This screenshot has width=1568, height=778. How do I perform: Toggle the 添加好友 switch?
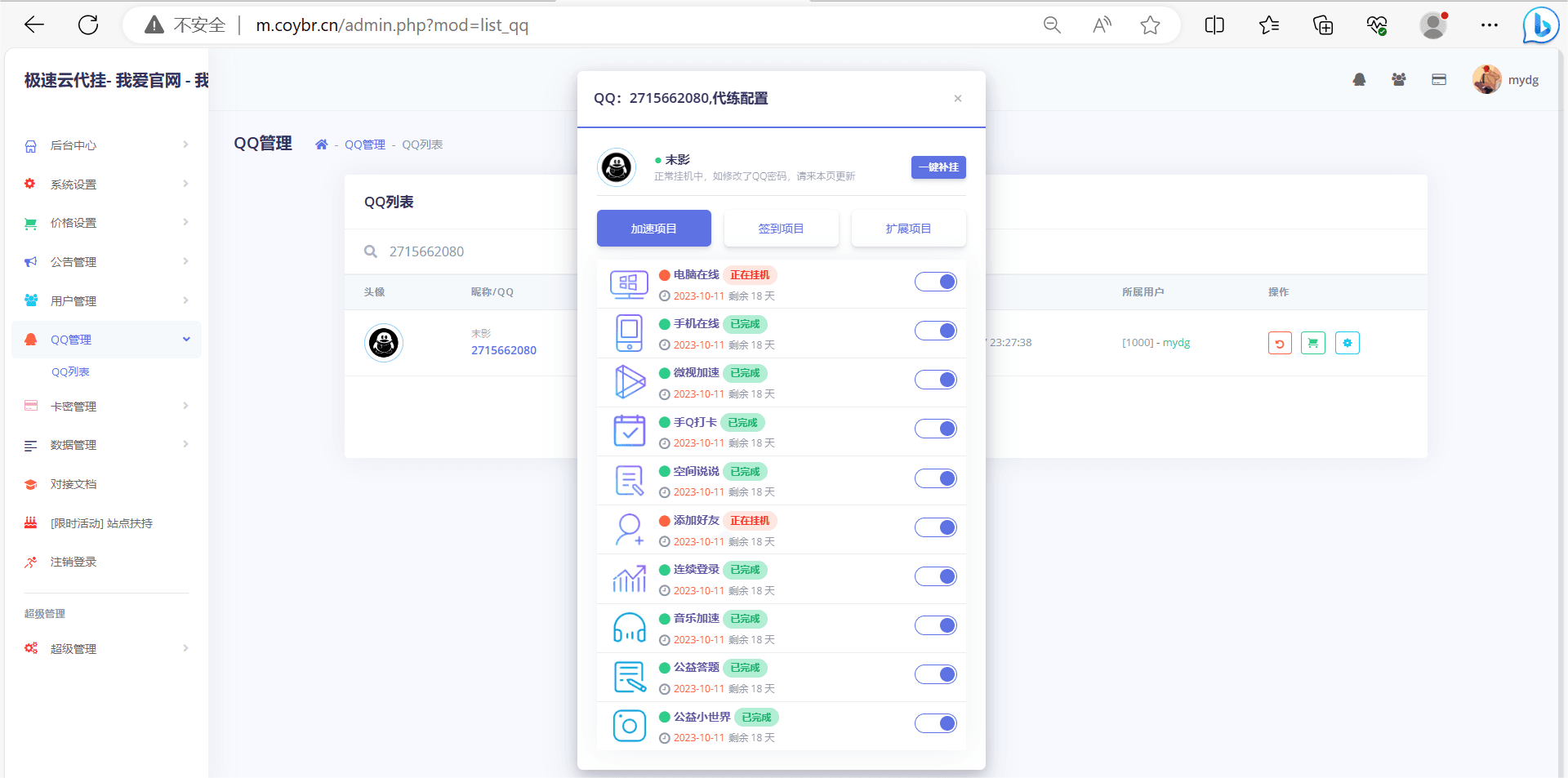tap(936, 527)
